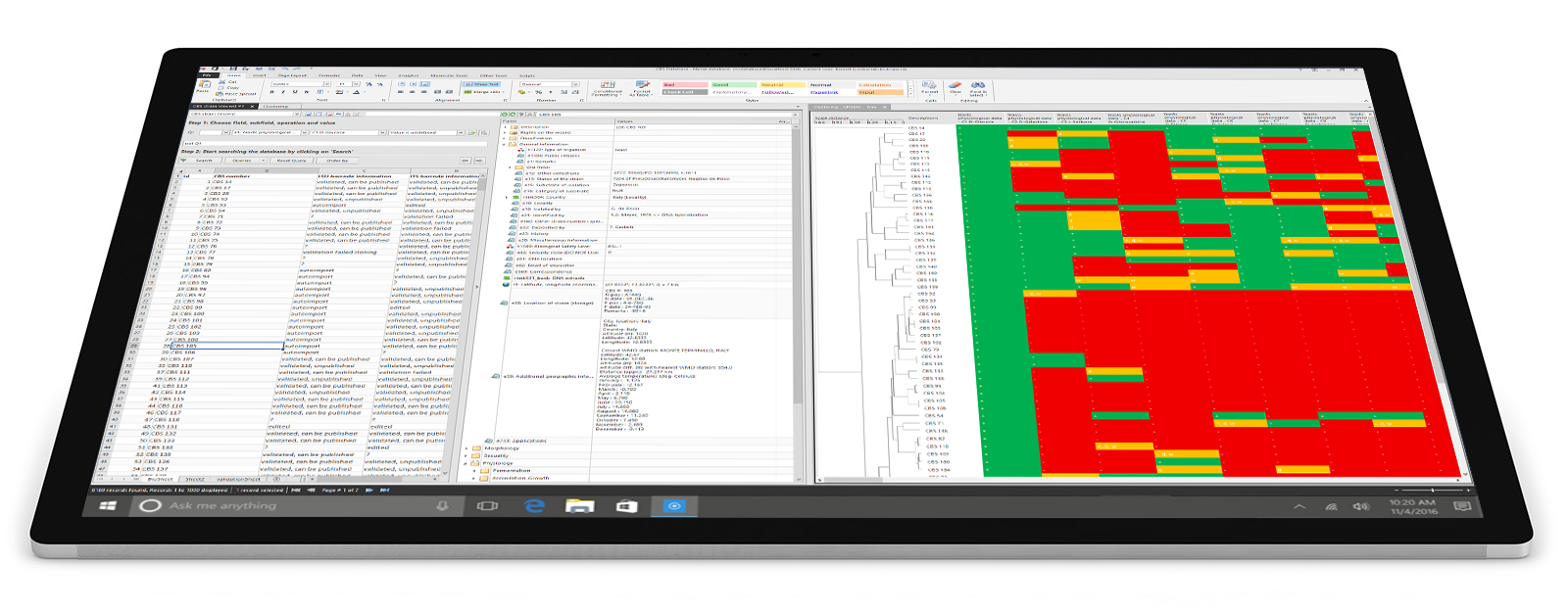The width and height of the screenshot is (1568, 612).
Task: Click the 'CBS 14' label in dendrogram
Action: [x=916, y=128]
